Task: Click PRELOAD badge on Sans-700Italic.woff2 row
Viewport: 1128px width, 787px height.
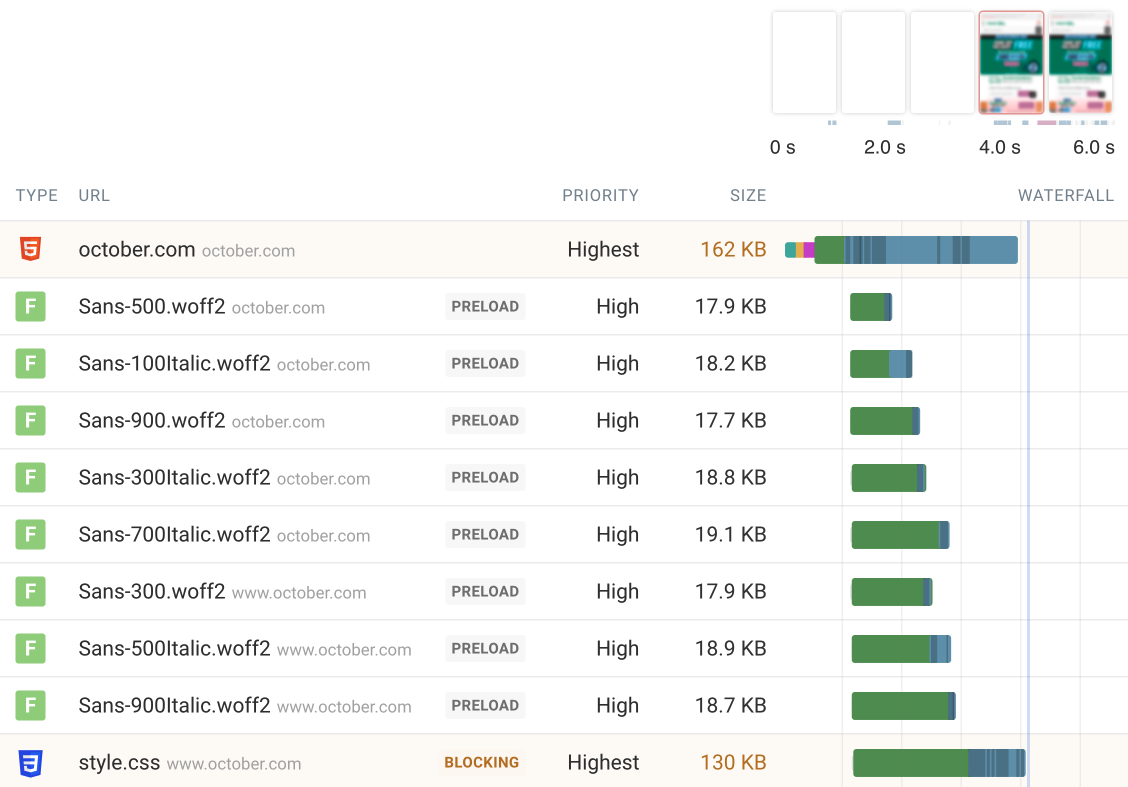Action: [x=485, y=534]
